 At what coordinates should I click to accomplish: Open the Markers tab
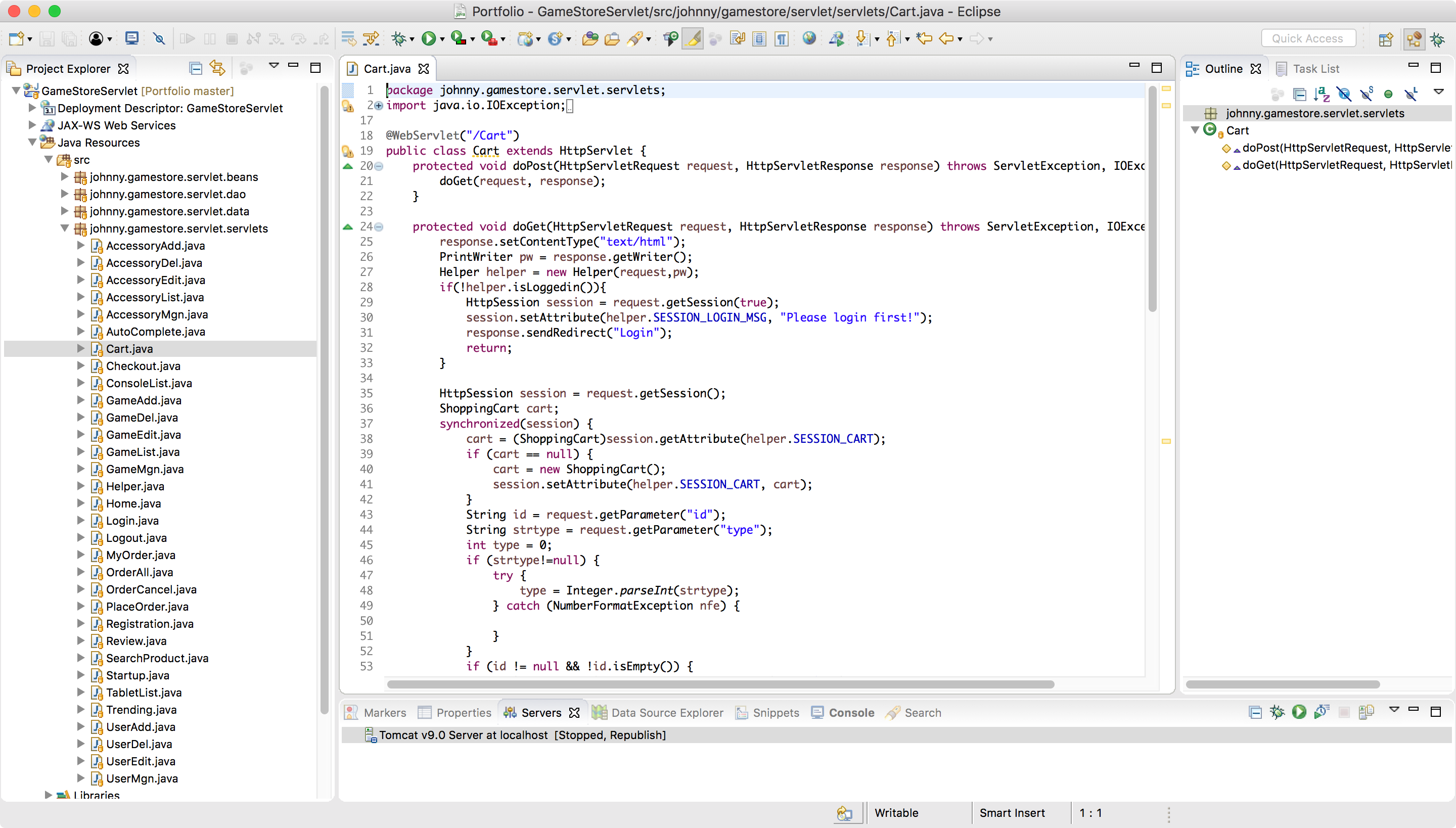376,713
